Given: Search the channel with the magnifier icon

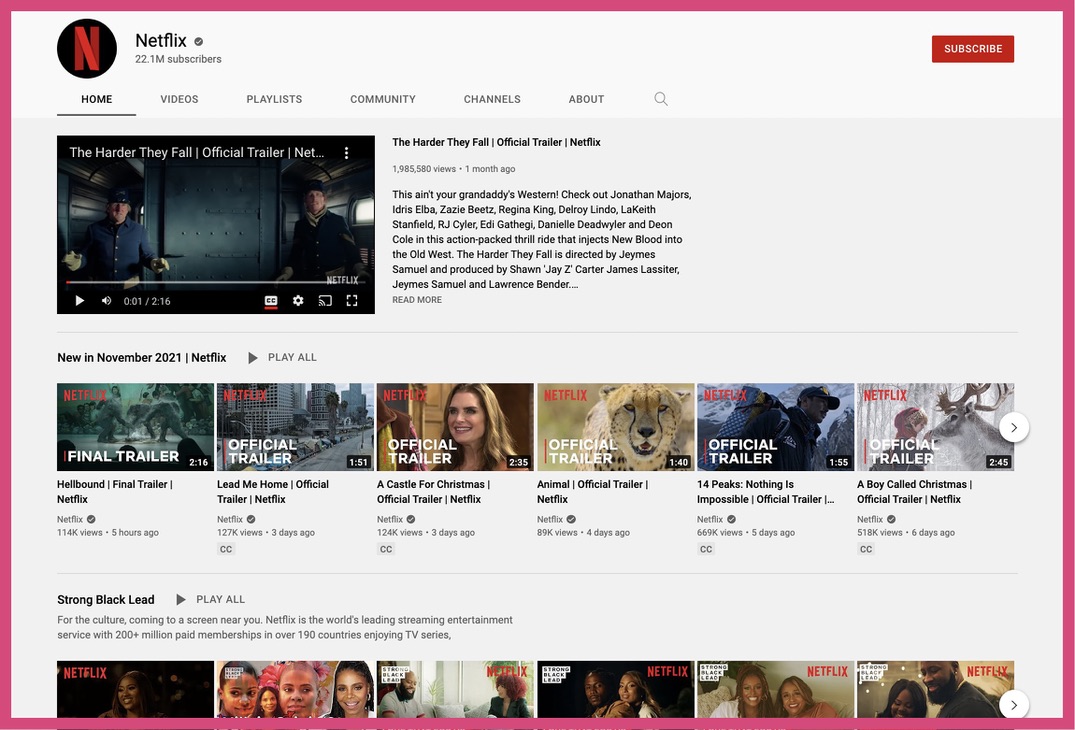Looking at the screenshot, I should 660,99.
